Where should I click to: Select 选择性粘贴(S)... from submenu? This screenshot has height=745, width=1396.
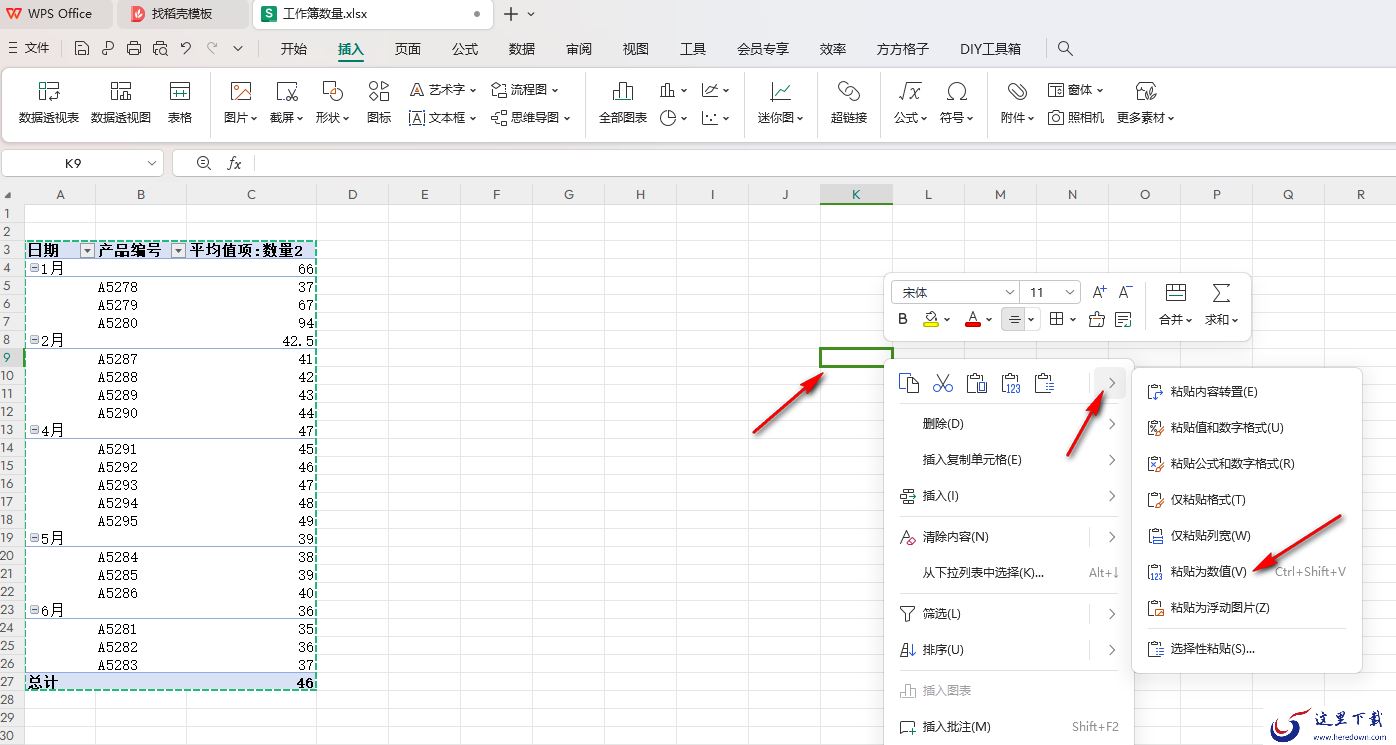tap(1247, 649)
